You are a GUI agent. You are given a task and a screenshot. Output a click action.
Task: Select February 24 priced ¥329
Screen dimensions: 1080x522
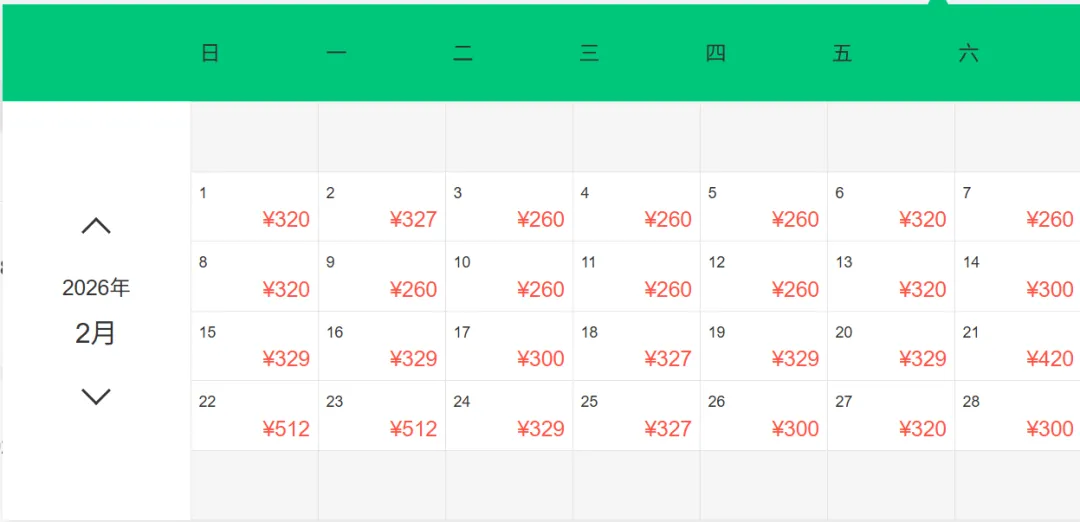click(509, 416)
